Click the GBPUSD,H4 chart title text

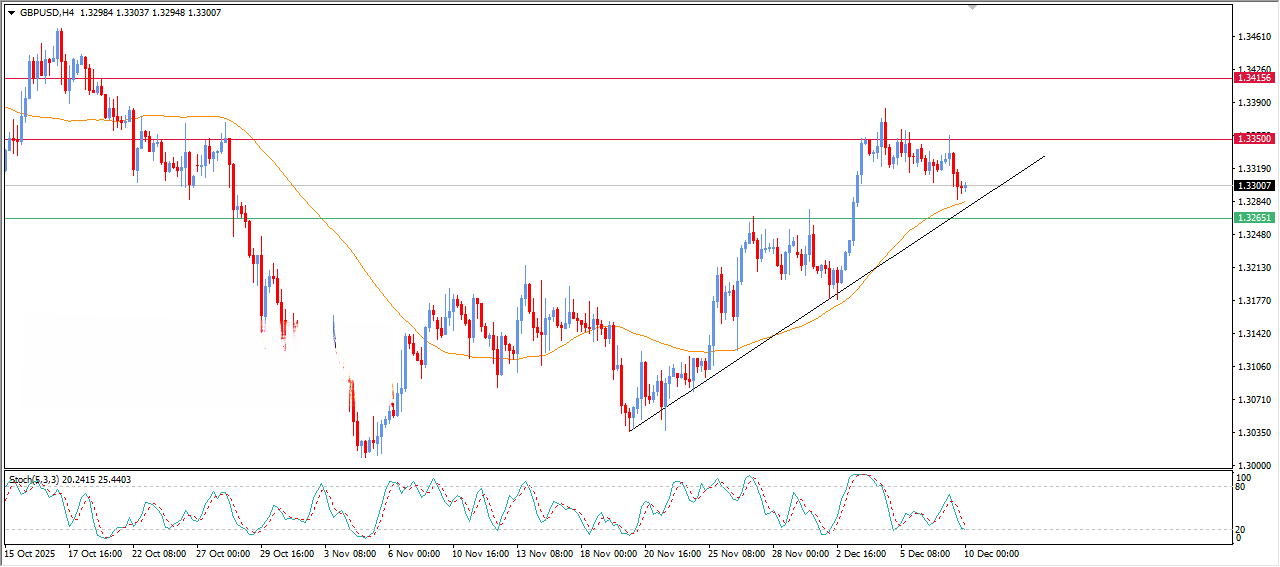click(46, 13)
